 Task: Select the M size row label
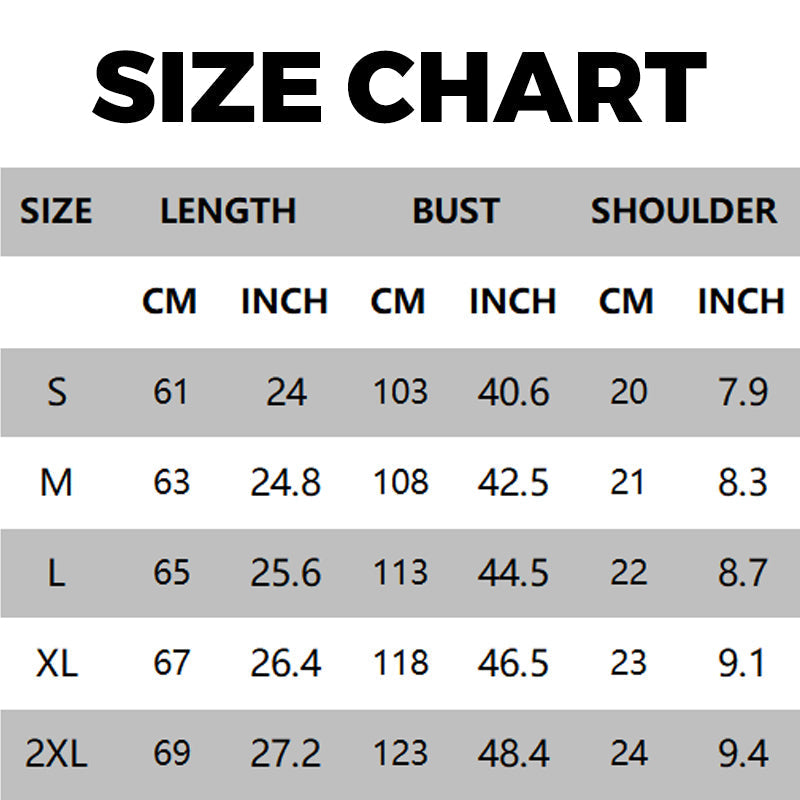(x=57, y=483)
